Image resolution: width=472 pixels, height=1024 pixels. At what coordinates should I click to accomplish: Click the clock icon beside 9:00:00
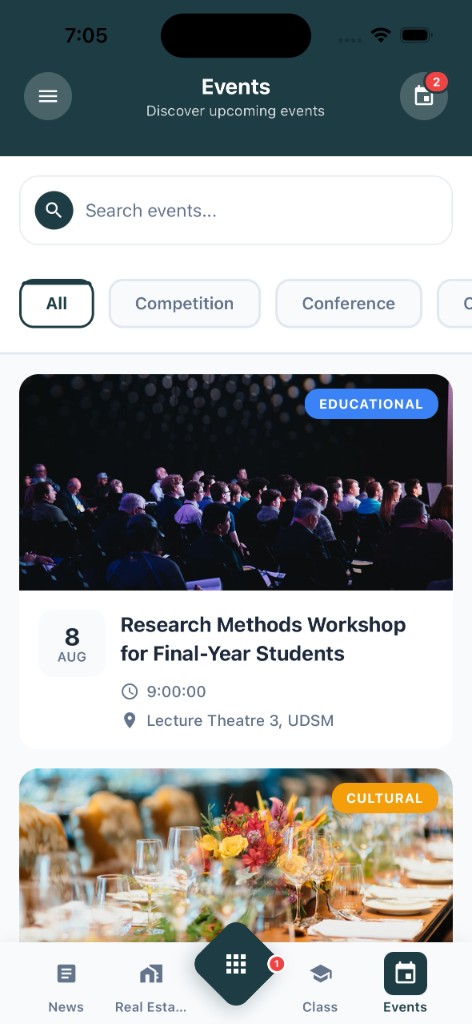click(x=130, y=692)
